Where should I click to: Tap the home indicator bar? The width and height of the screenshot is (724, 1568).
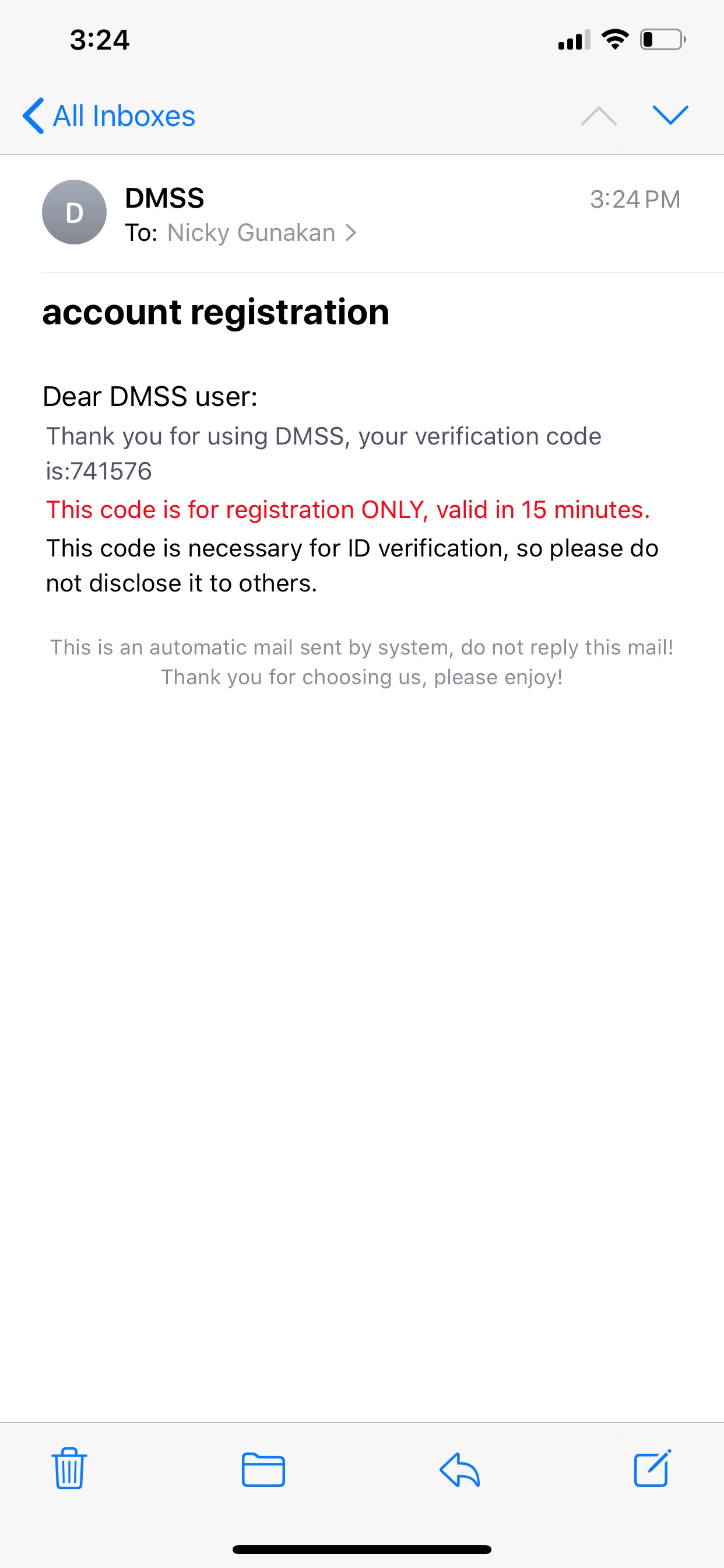click(x=362, y=1549)
